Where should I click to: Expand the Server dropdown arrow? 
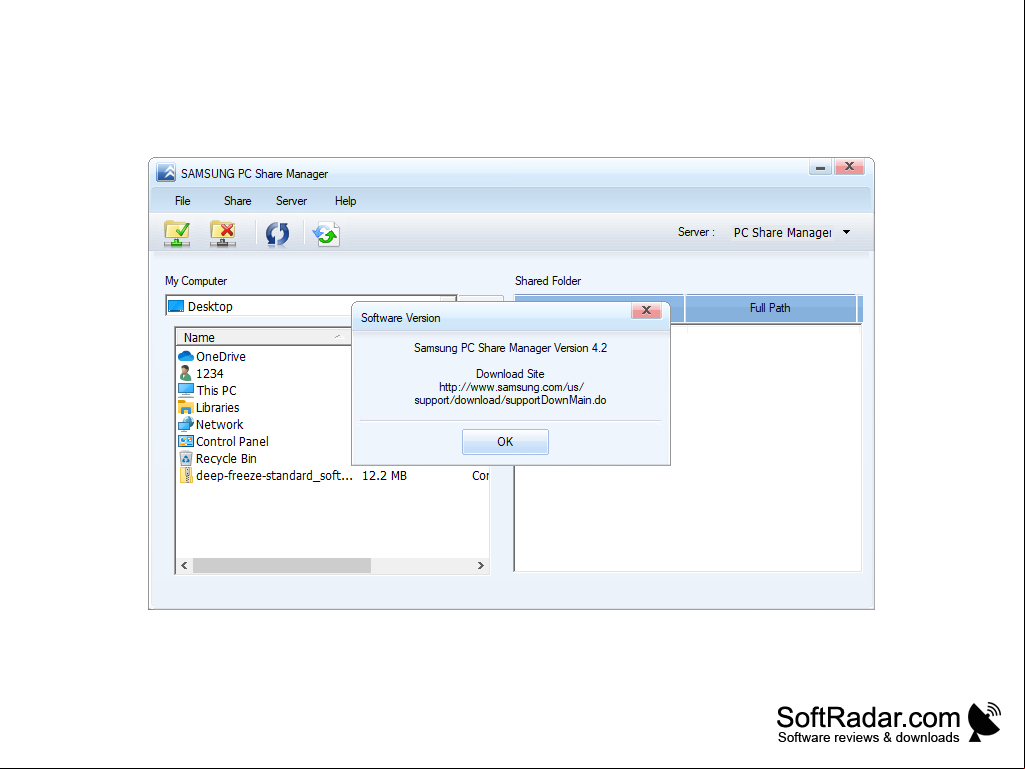point(847,232)
